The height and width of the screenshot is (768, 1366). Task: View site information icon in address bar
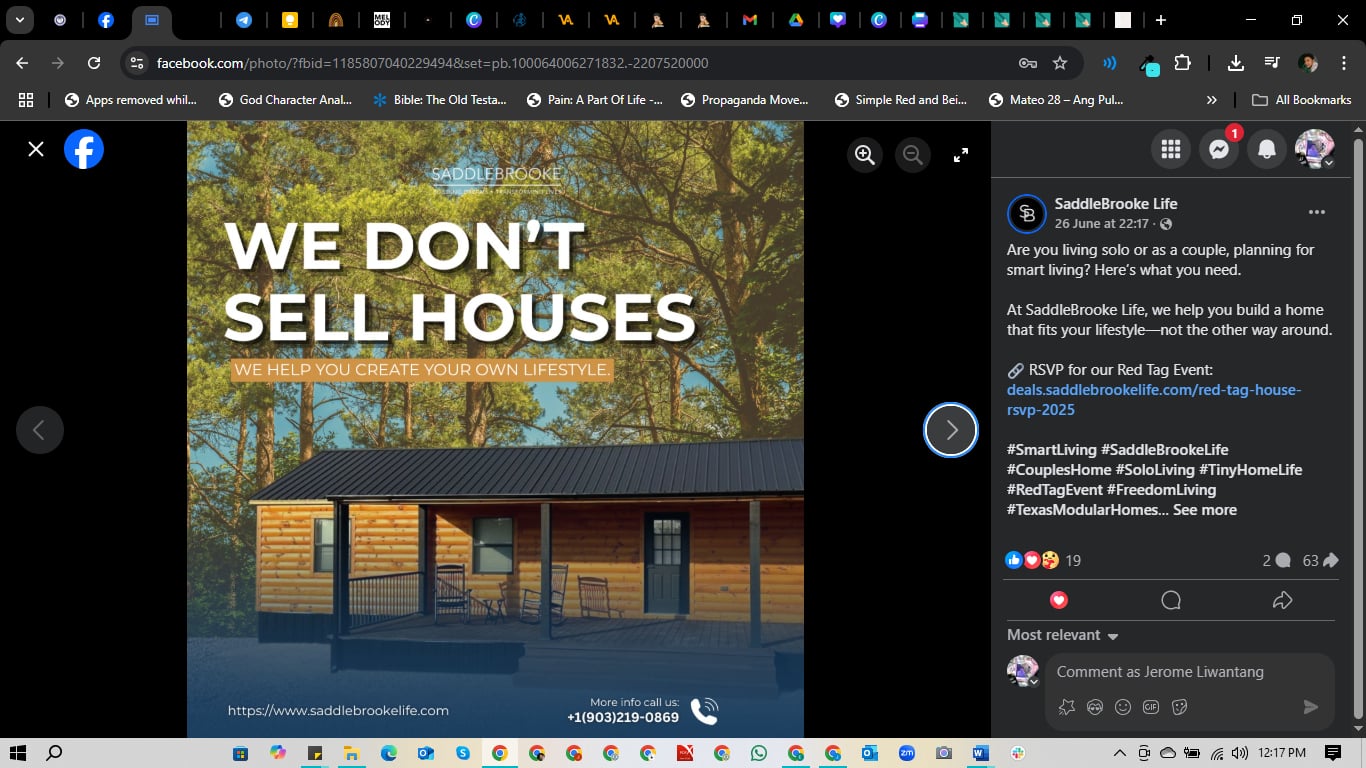click(138, 63)
